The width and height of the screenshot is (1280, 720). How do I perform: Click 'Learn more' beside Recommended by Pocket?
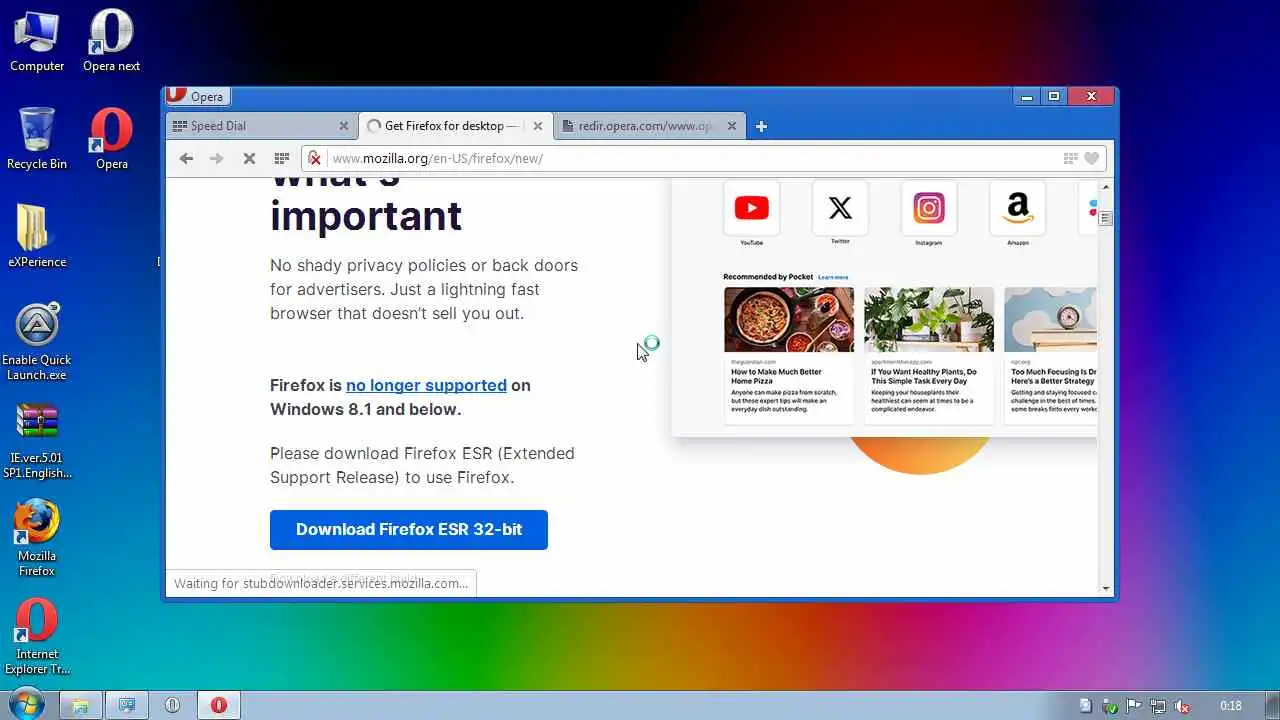tap(833, 277)
